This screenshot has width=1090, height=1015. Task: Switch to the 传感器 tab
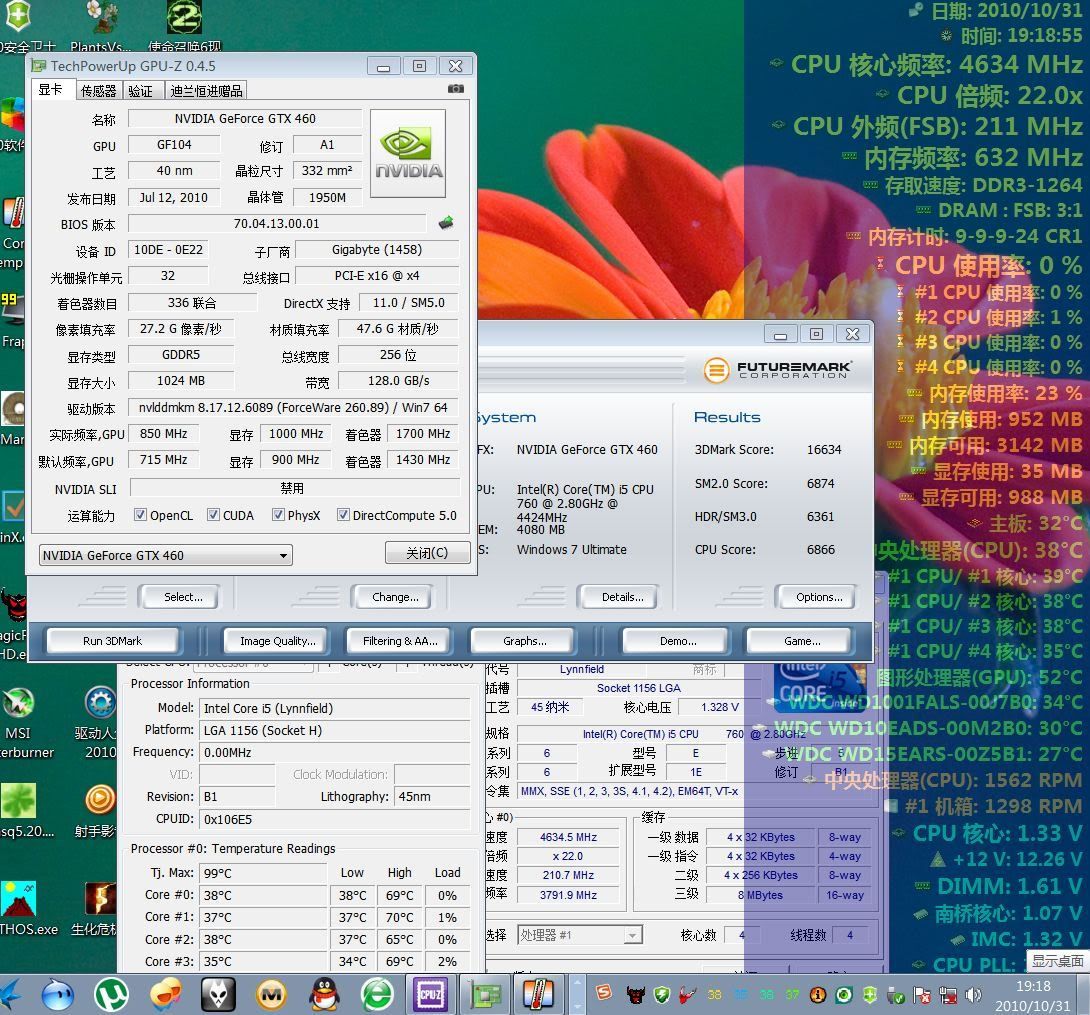pos(98,91)
